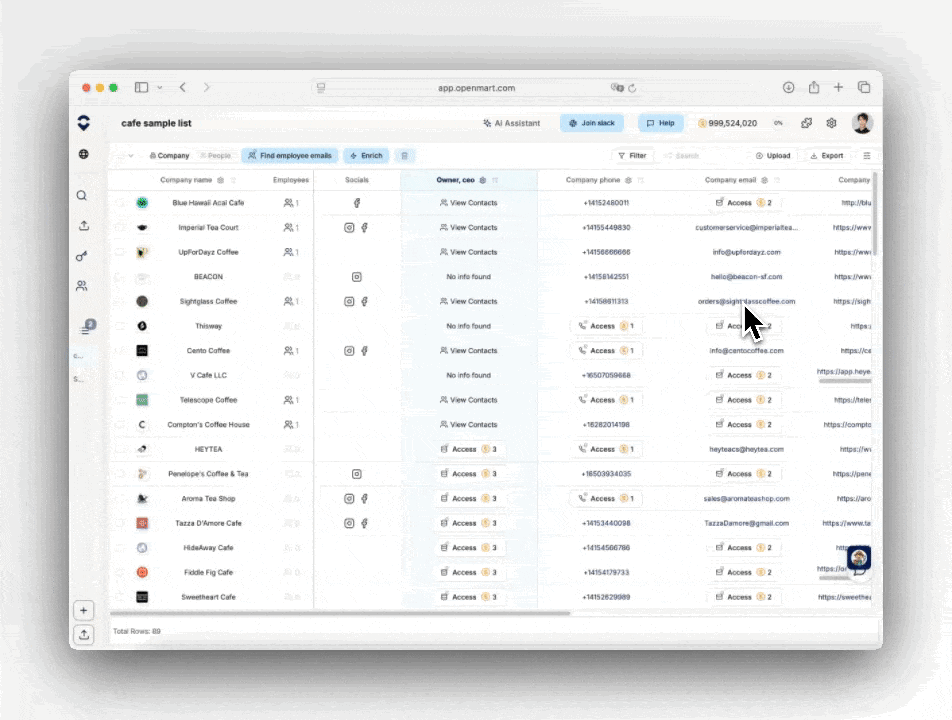Open the user profile avatar
Image resolution: width=952 pixels, height=720 pixels.
coord(862,123)
